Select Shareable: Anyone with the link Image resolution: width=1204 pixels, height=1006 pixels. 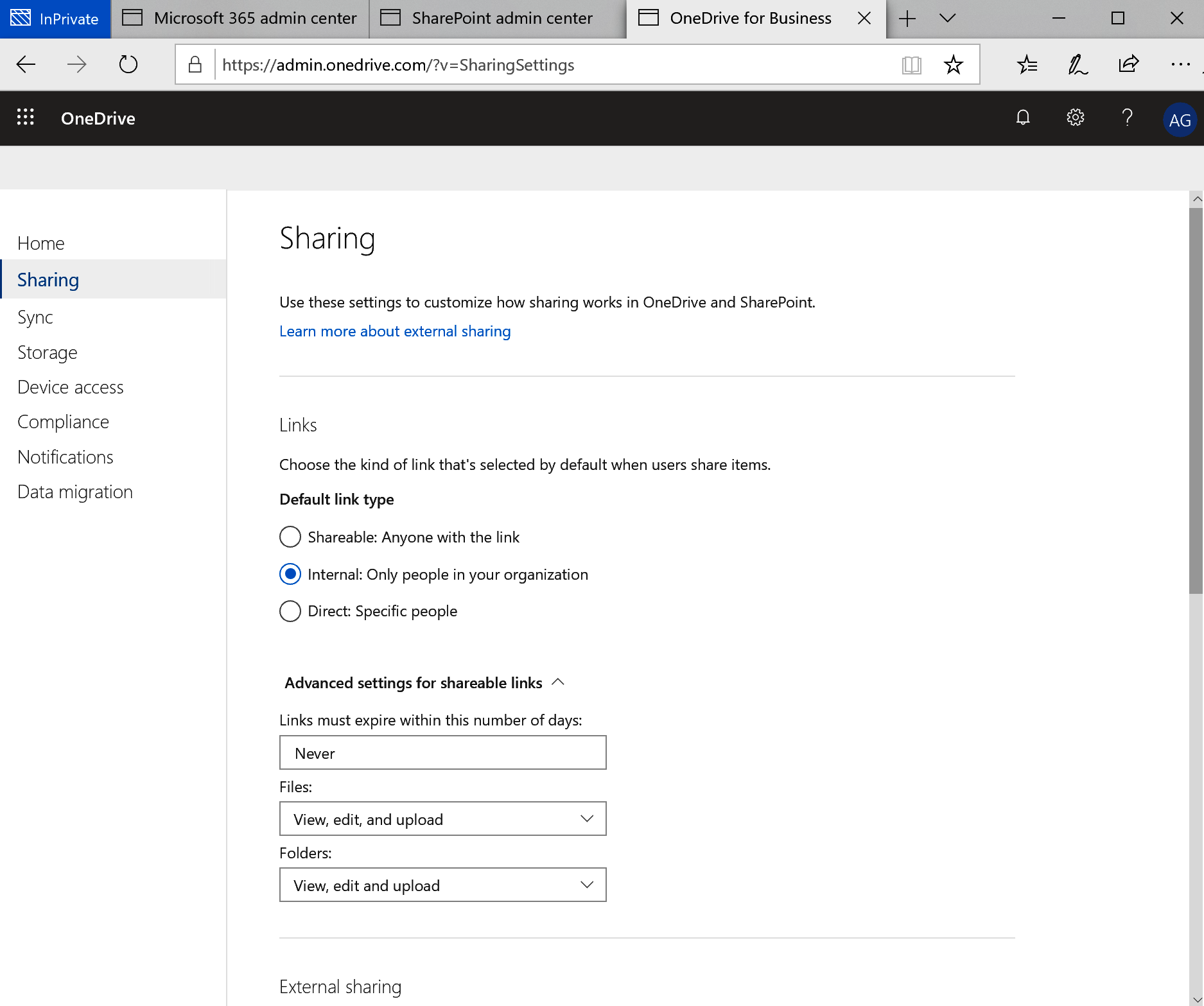click(x=290, y=537)
